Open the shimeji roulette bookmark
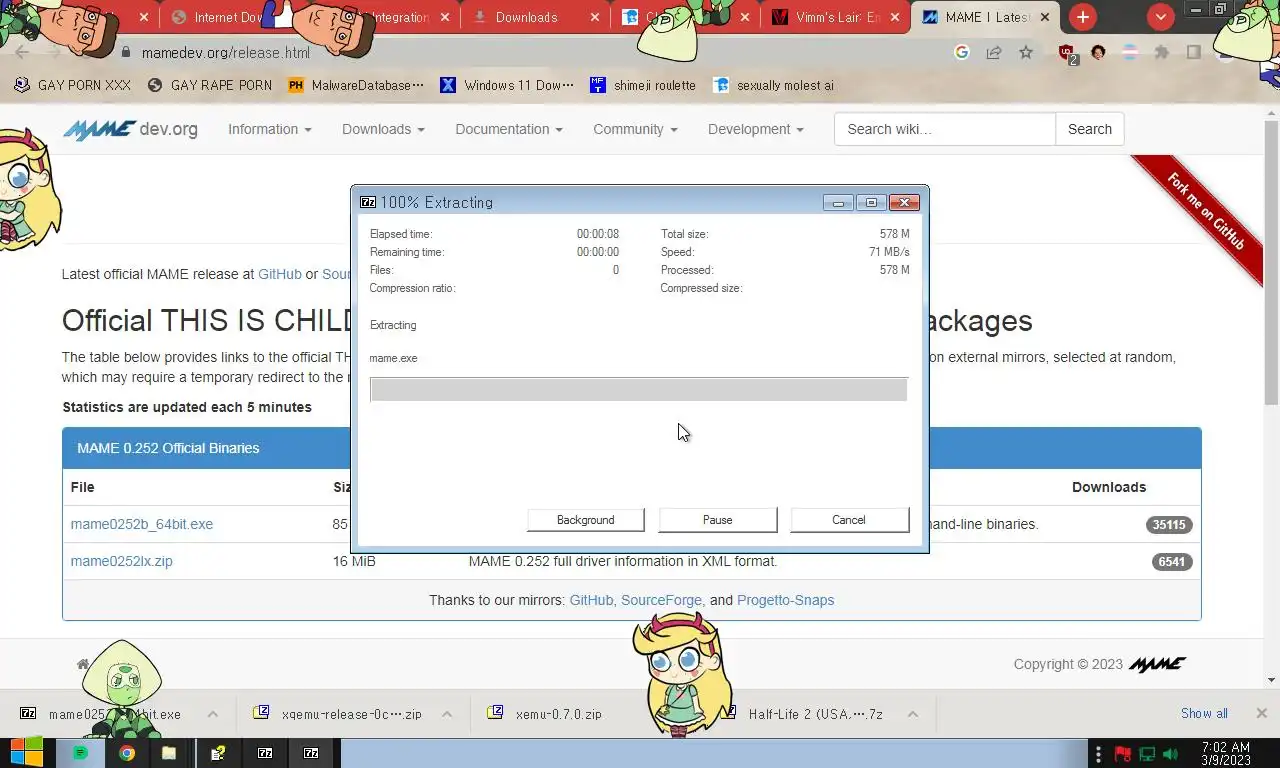The width and height of the screenshot is (1280, 768). [x=643, y=85]
